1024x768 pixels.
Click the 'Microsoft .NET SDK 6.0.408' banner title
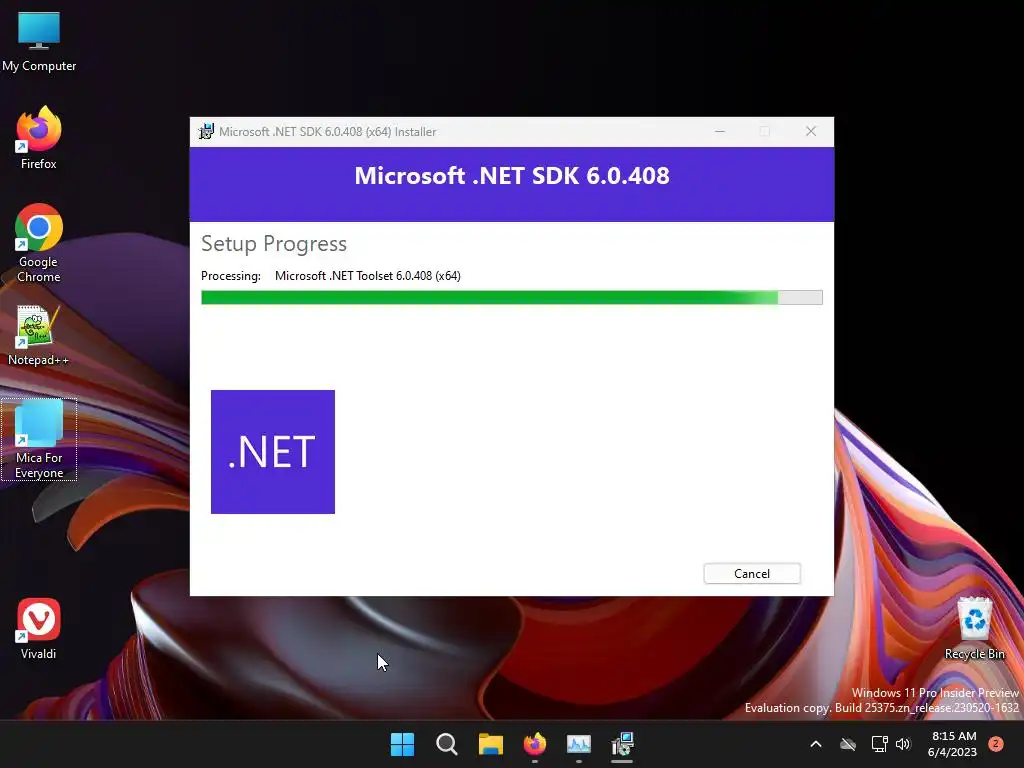coord(512,176)
